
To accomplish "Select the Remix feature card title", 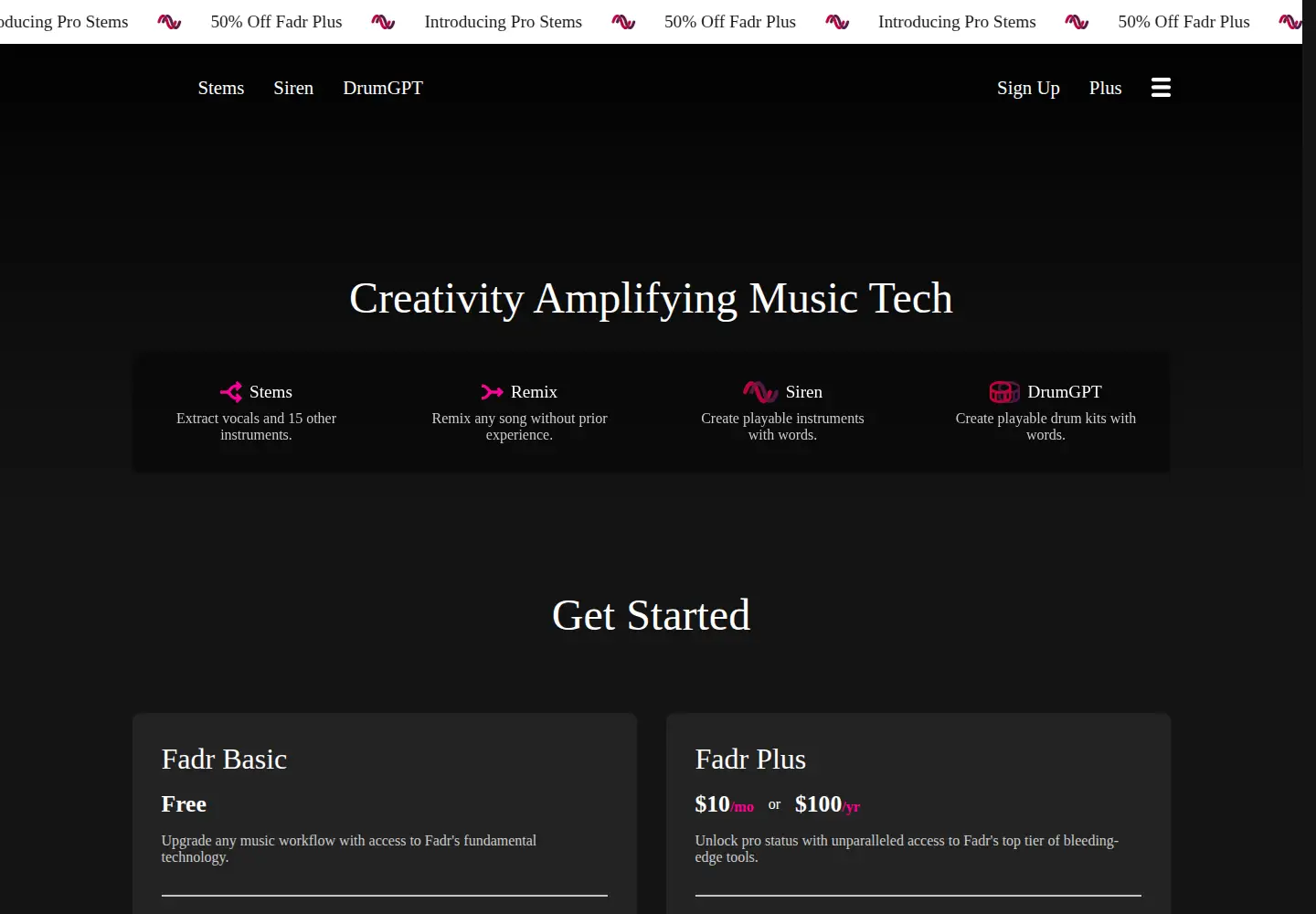I will coord(534,392).
